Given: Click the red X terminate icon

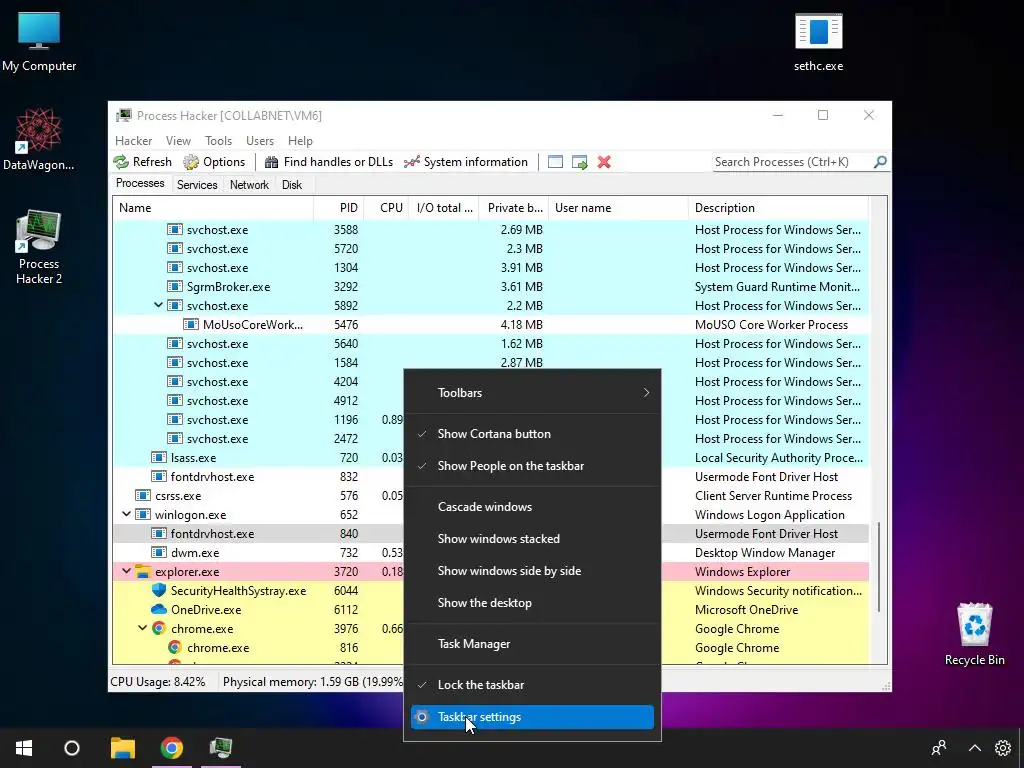Looking at the screenshot, I should click(604, 162).
